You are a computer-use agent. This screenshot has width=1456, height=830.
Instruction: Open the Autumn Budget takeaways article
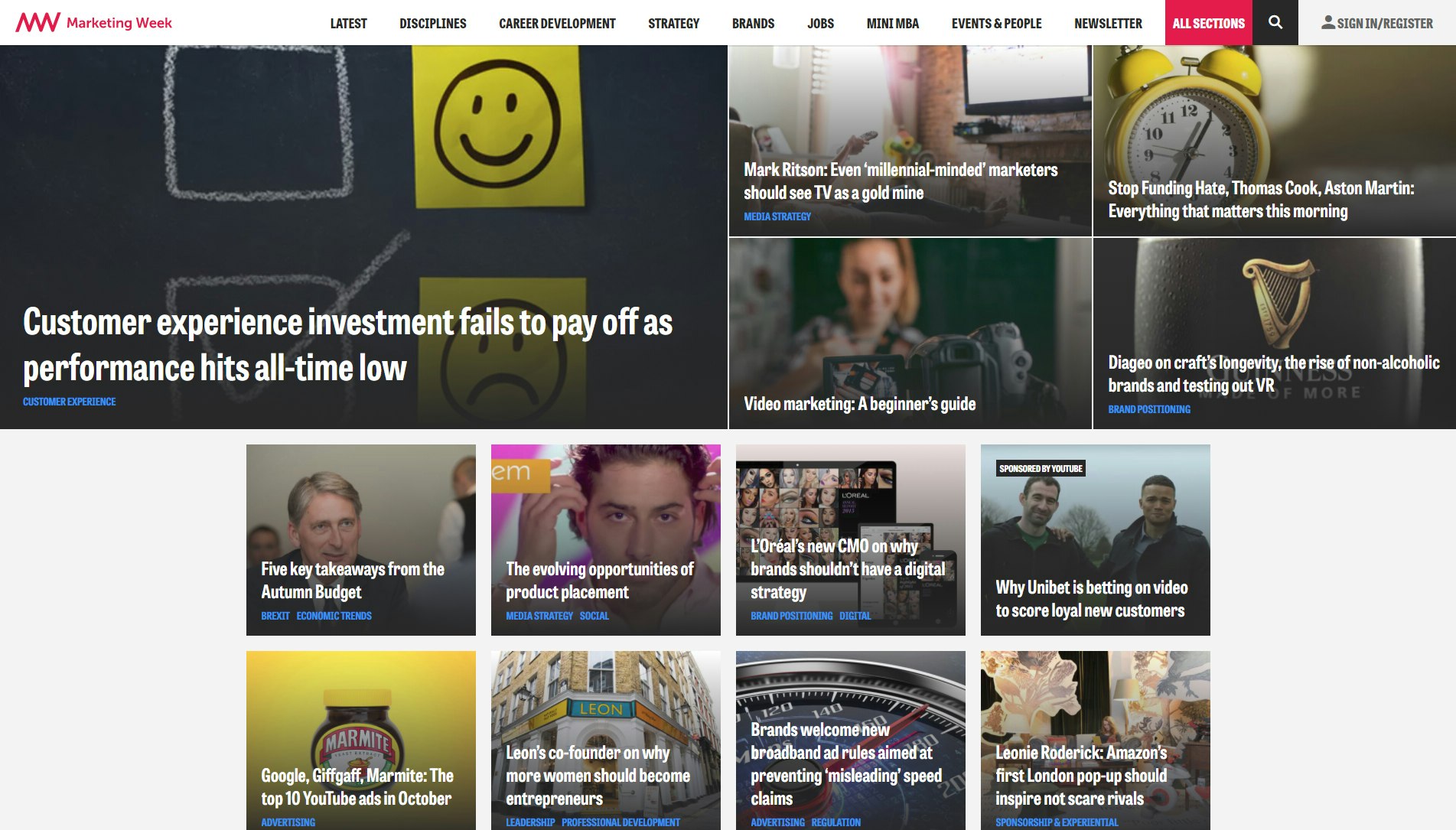click(352, 581)
